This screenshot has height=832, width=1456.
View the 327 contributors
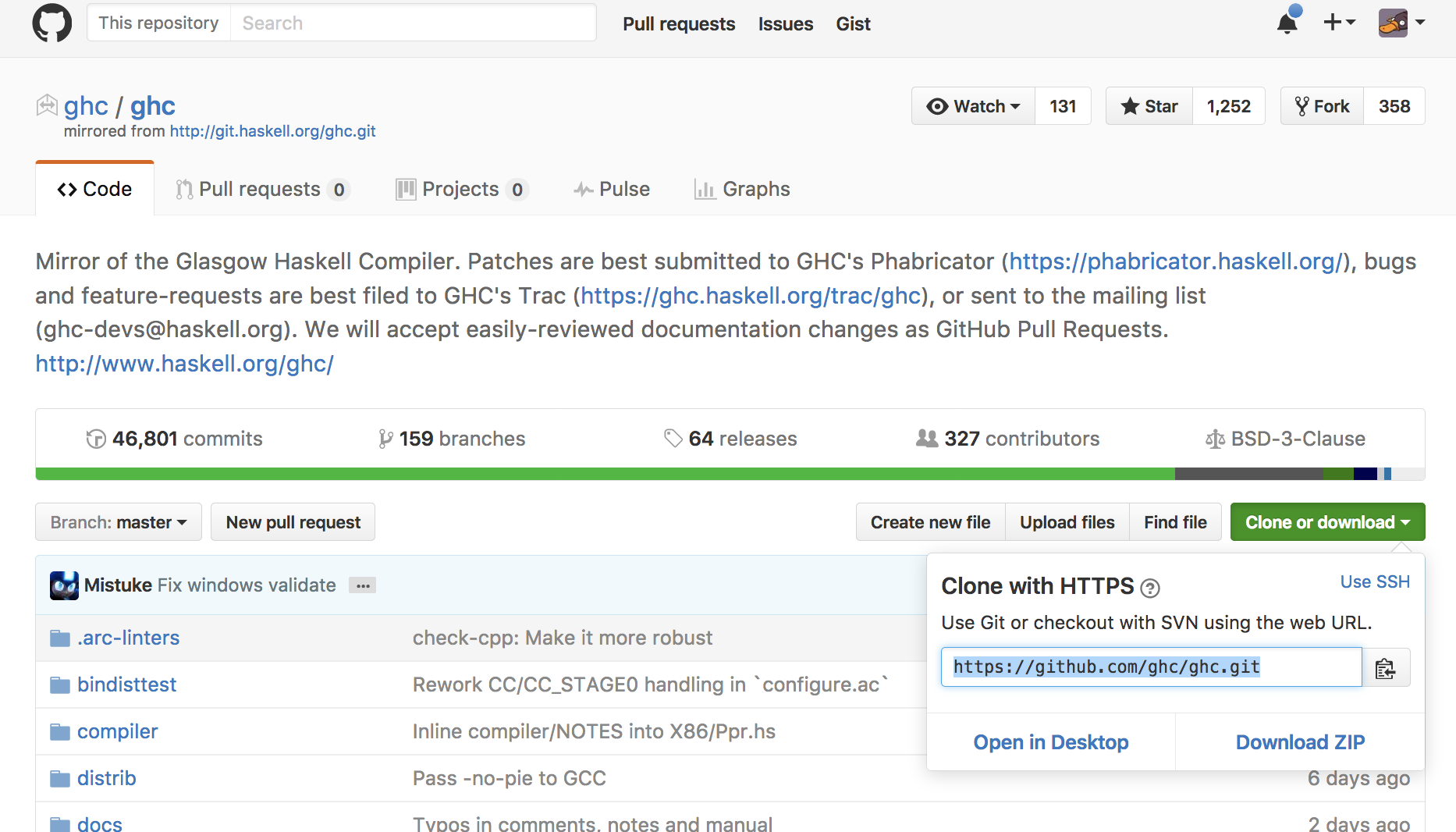pyautogui.click(x=1007, y=439)
